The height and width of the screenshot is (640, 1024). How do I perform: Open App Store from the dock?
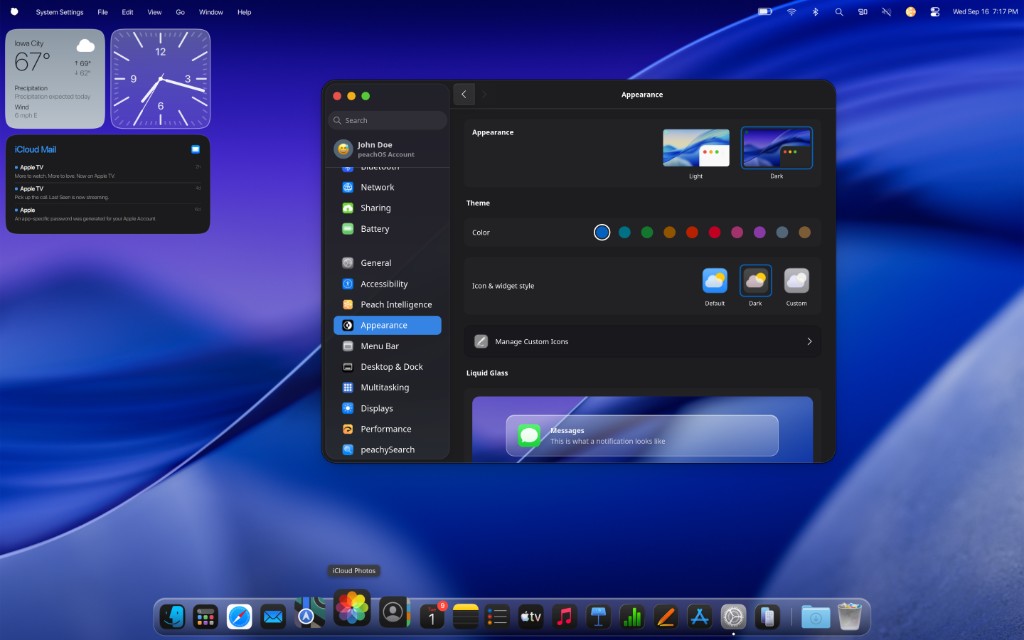[x=699, y=616]
